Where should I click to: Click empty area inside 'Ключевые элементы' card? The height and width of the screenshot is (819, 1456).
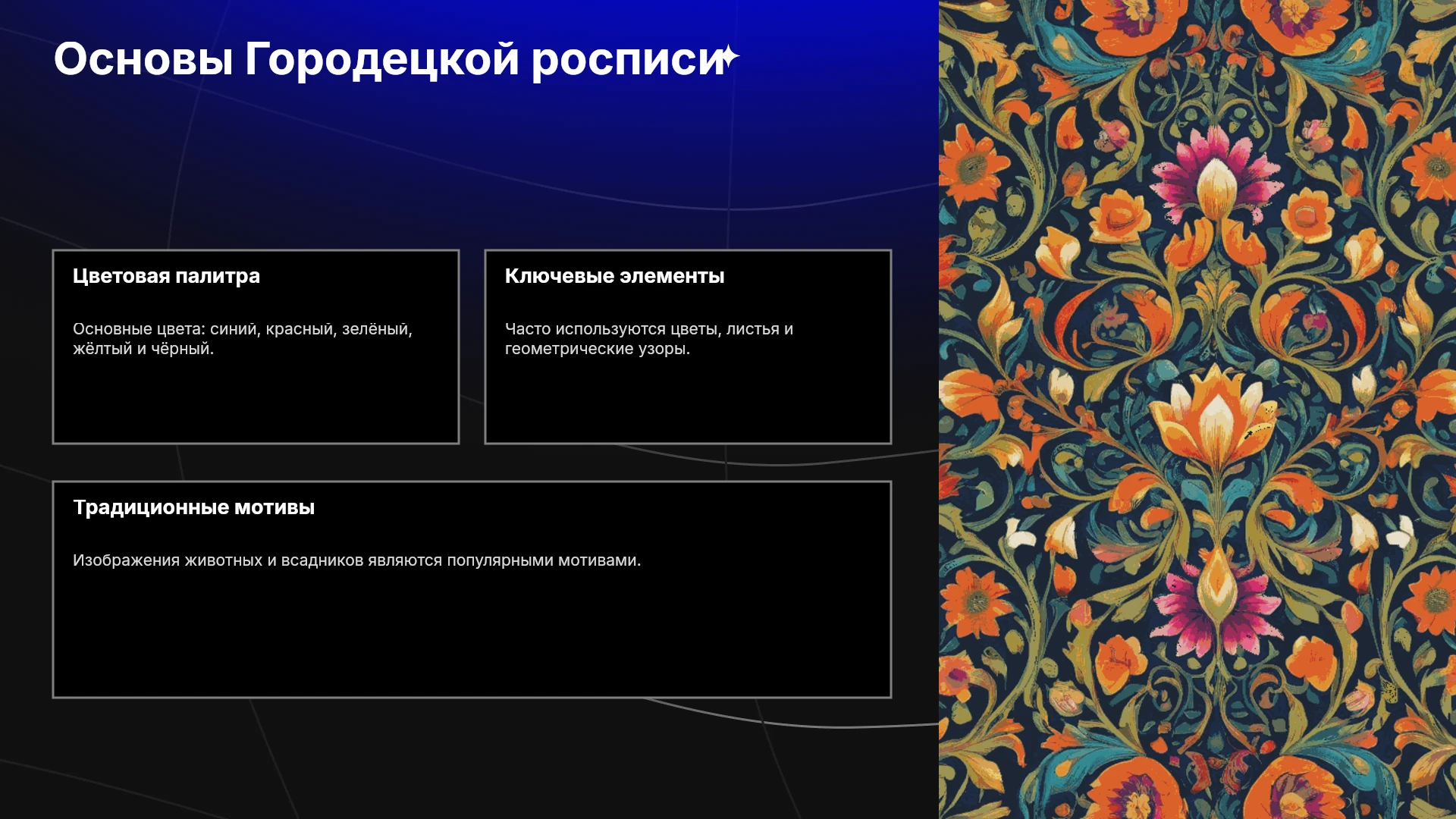pyautogui.click(x=688, y=402)
